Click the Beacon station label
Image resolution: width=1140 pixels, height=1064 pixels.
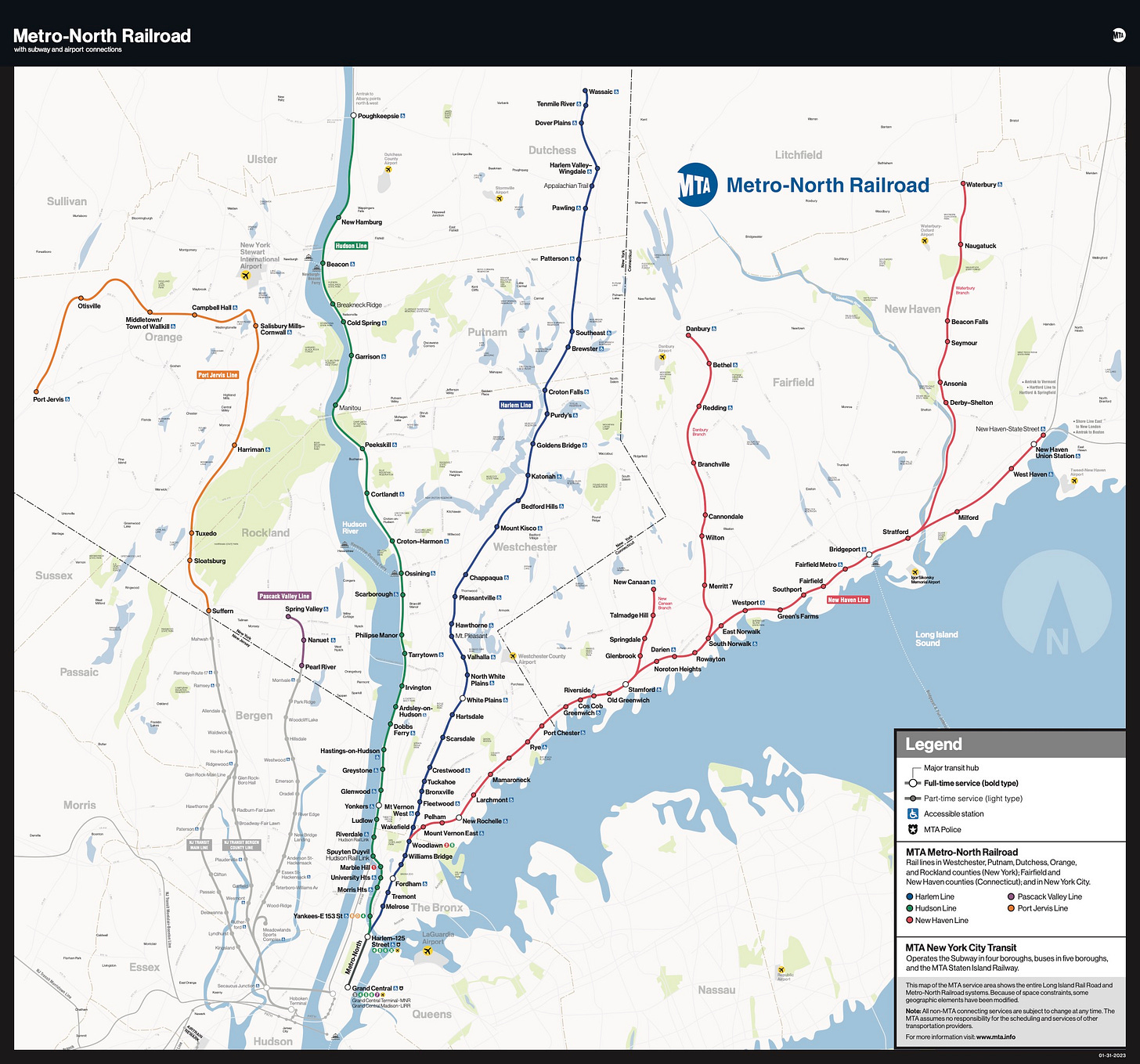pos(337,265)
